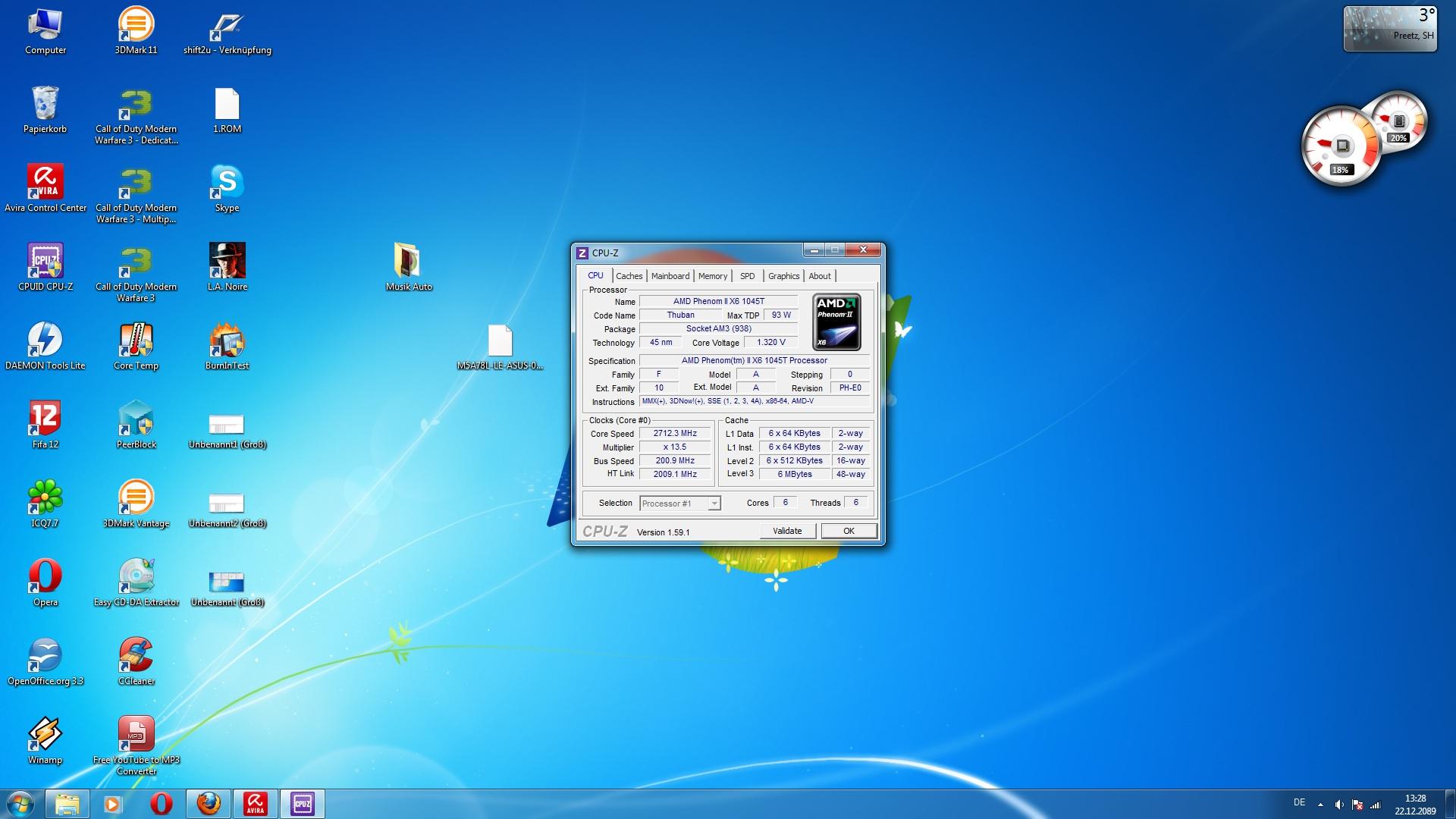Viewport: 1456px width, 819px height.
Task: Click the Validate button in CPU-Z
Action: pos(788,531)
